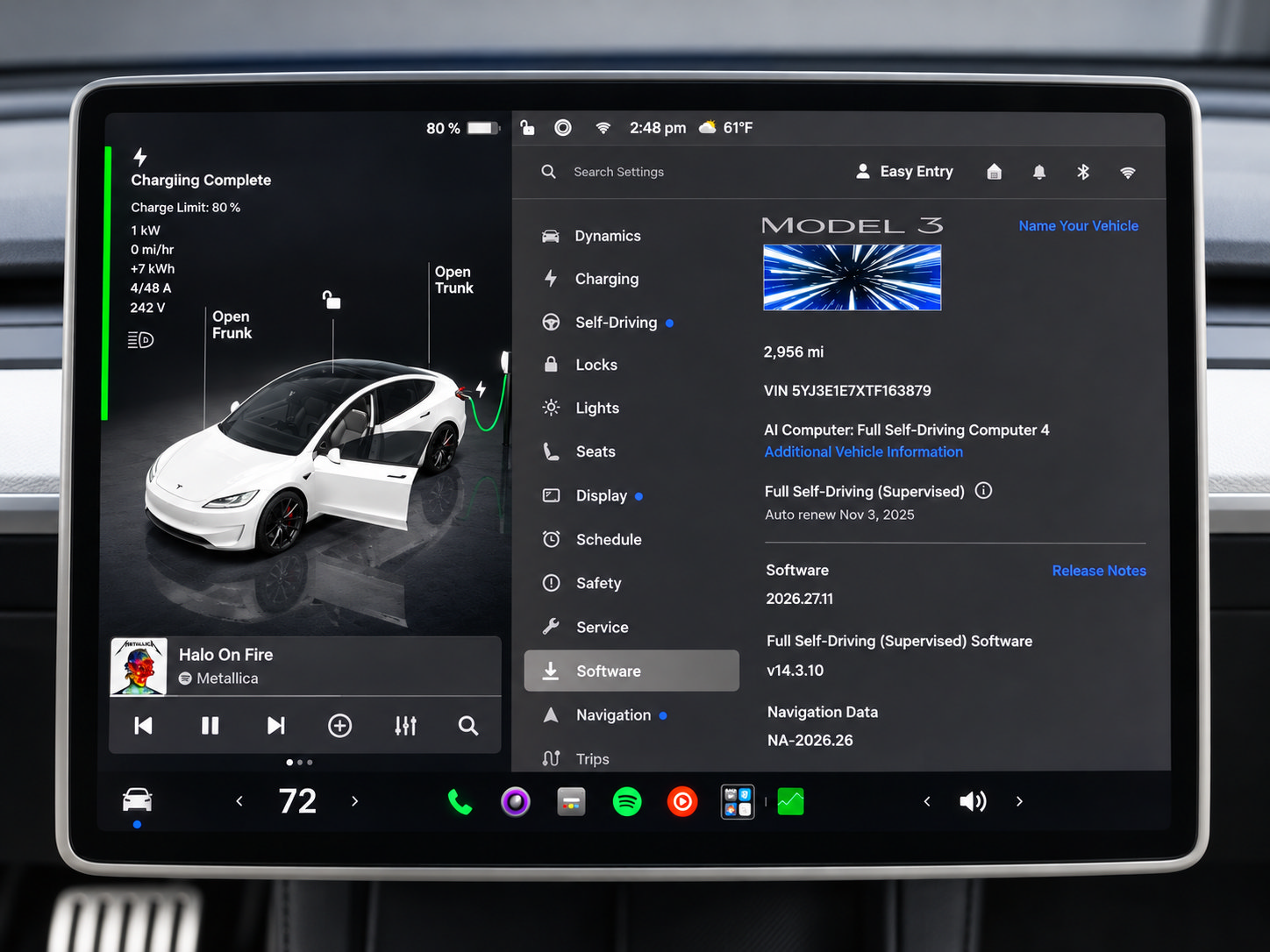This screenshot has height=952, width=1270.
Task: Open the Phone app in the dock
Action: 460,801
